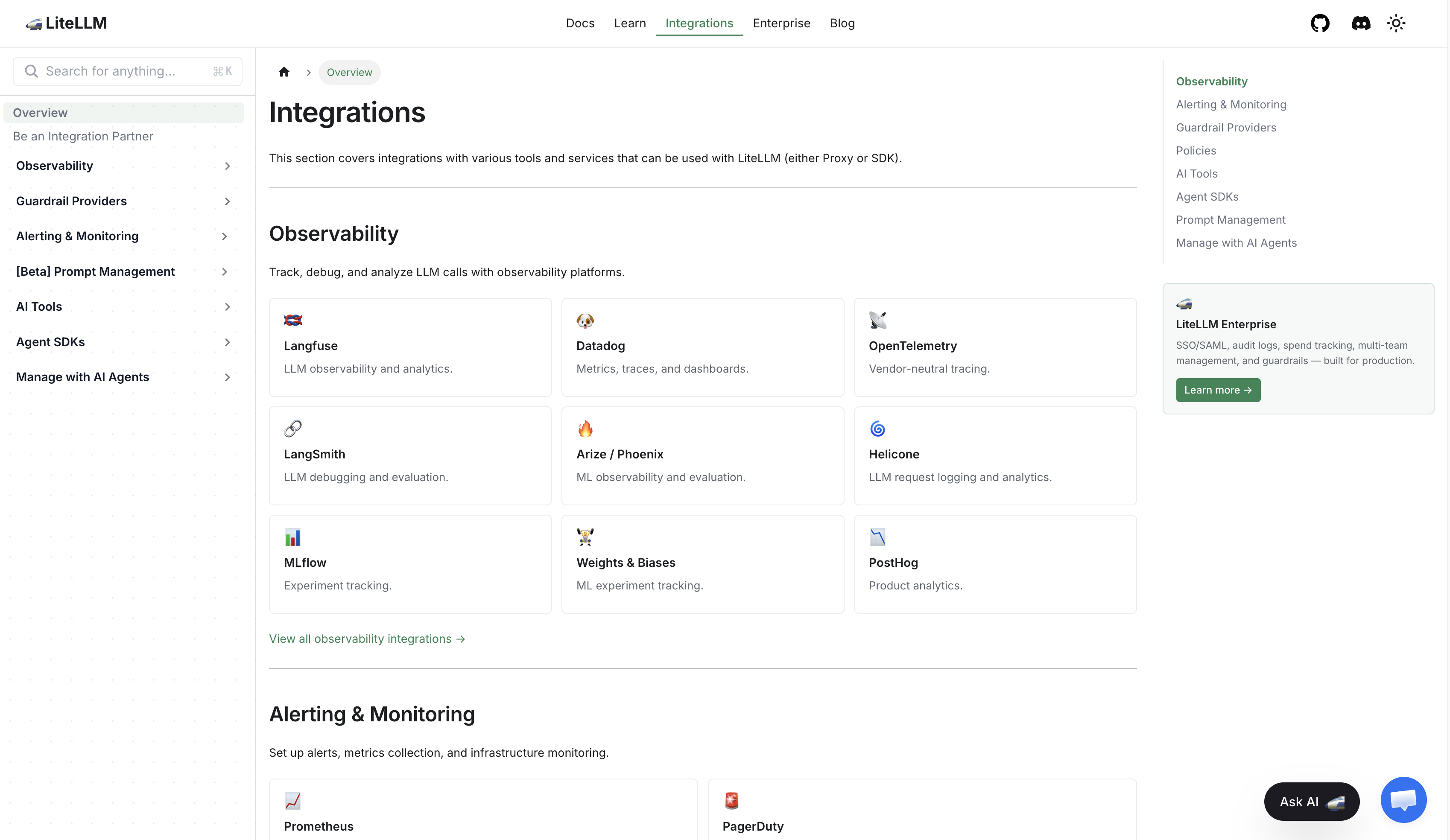This screenshot has height=840, width=1450.
Task: Click the PostHog chart icon
Action: [x=877, y=537]
